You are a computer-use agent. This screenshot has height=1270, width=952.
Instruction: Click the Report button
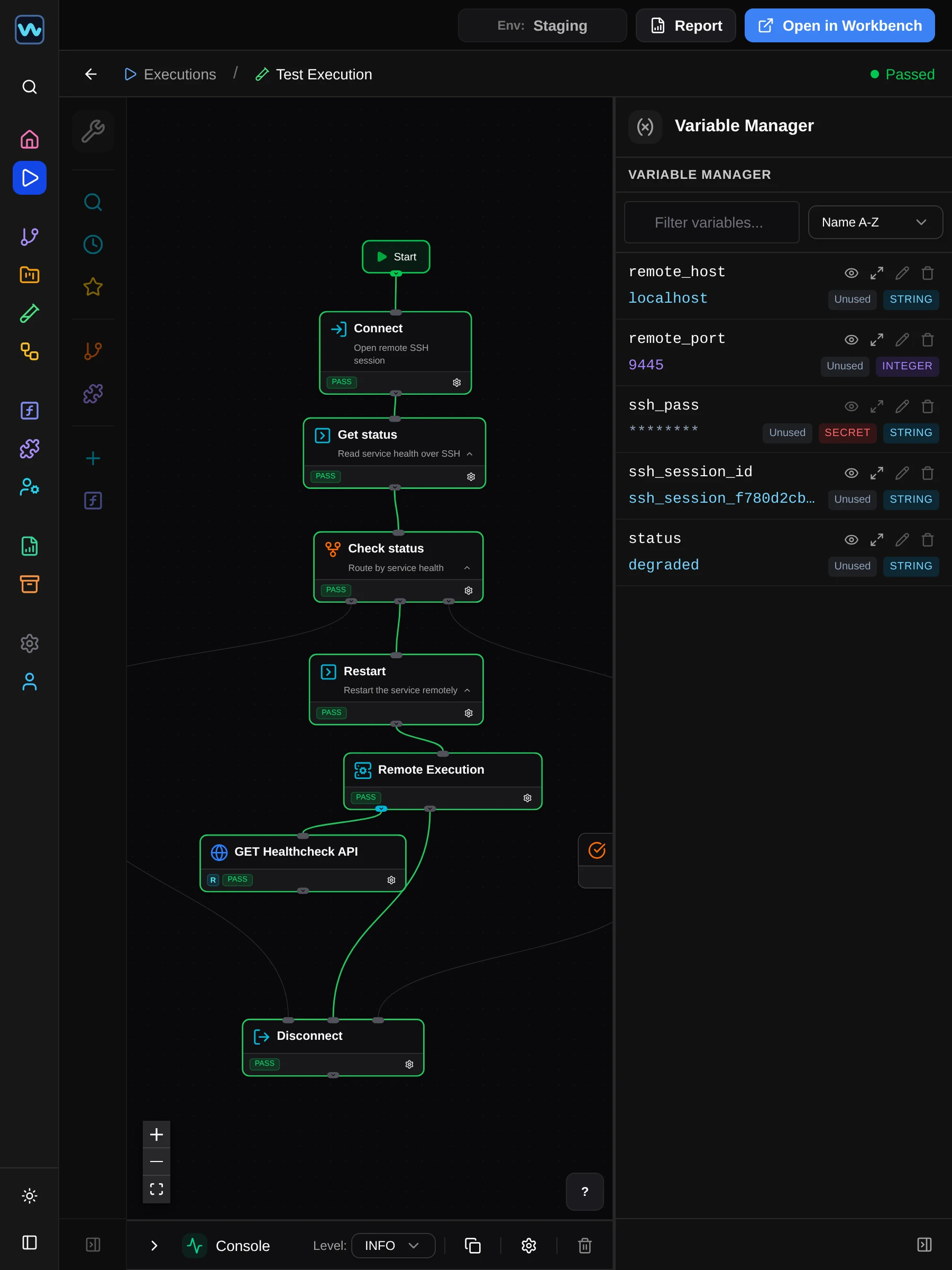pos(686,25)
